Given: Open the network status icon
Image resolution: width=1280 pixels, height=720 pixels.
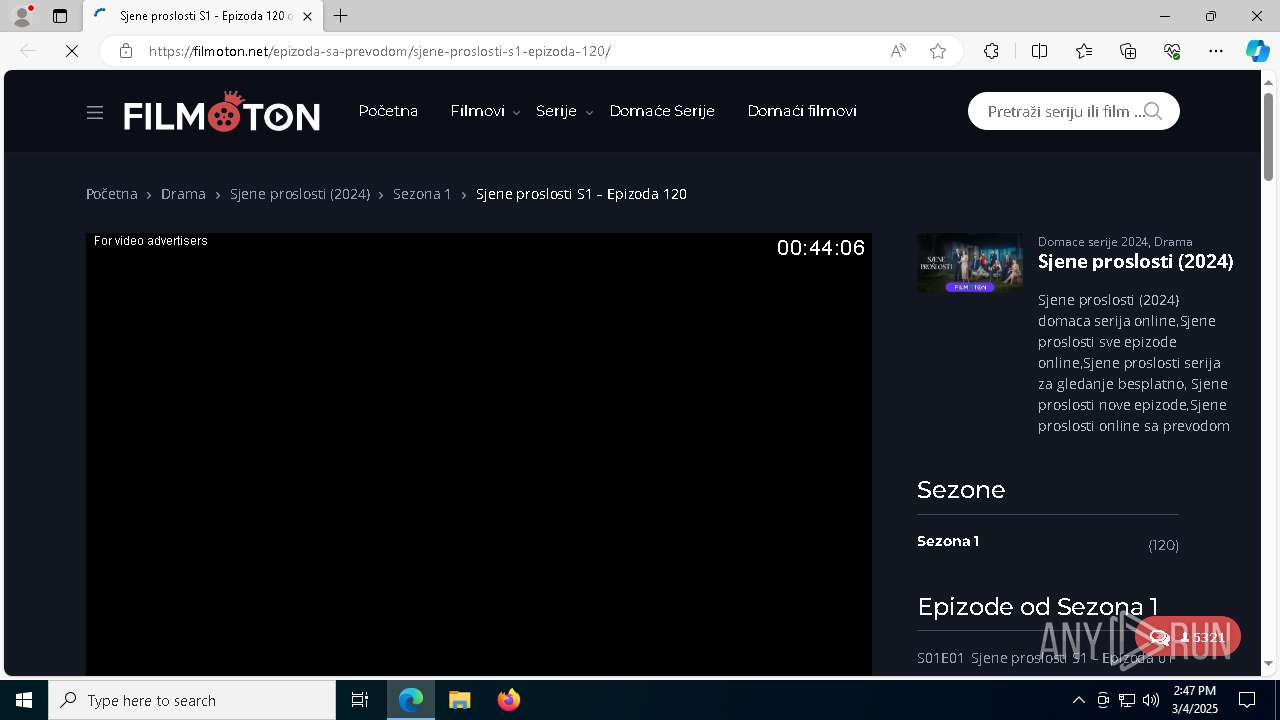Looking at the screenshot, I should tap(1127, 700).
